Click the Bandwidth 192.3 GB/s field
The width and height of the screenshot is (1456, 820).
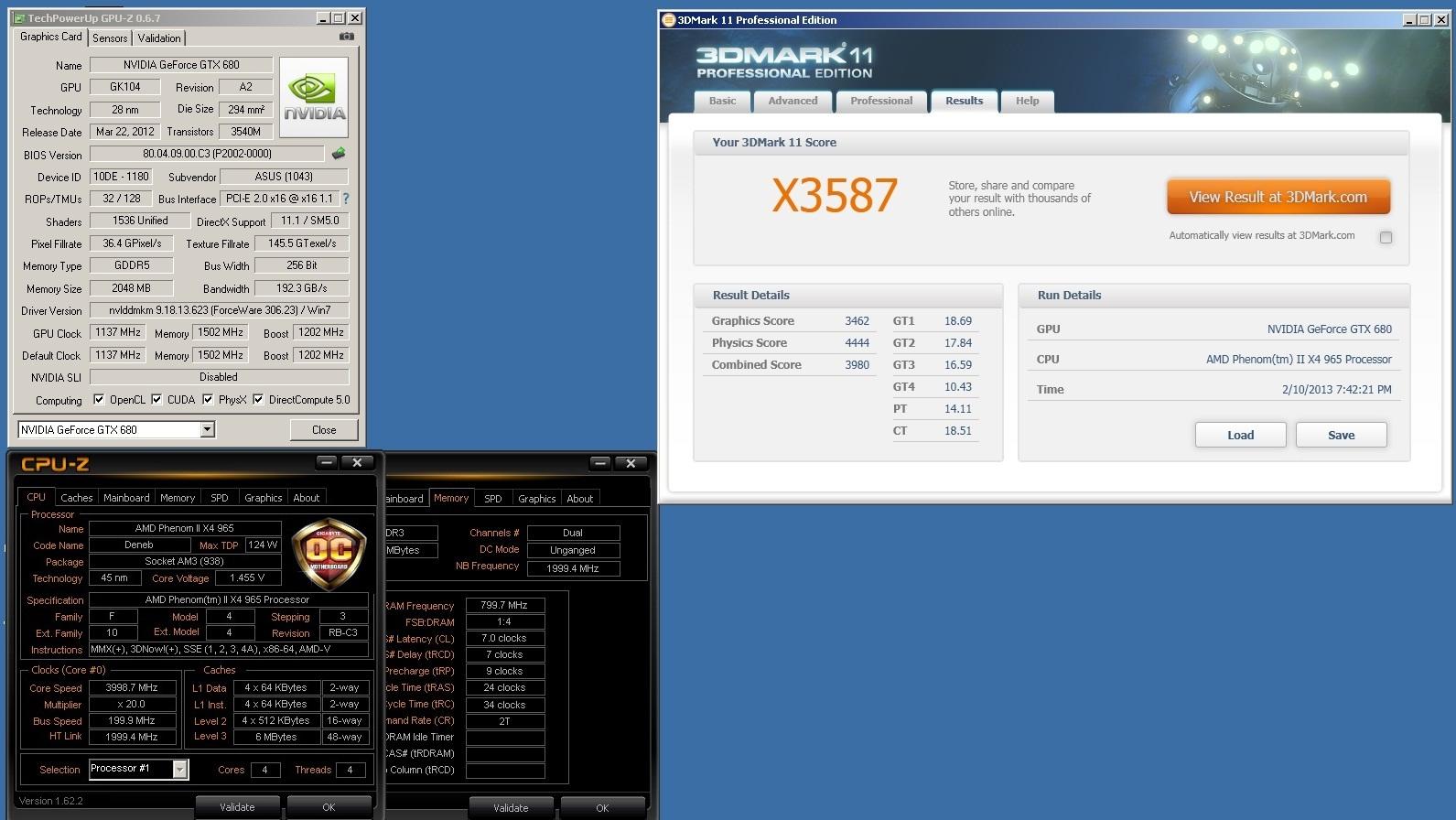click(x=301, y=287)
